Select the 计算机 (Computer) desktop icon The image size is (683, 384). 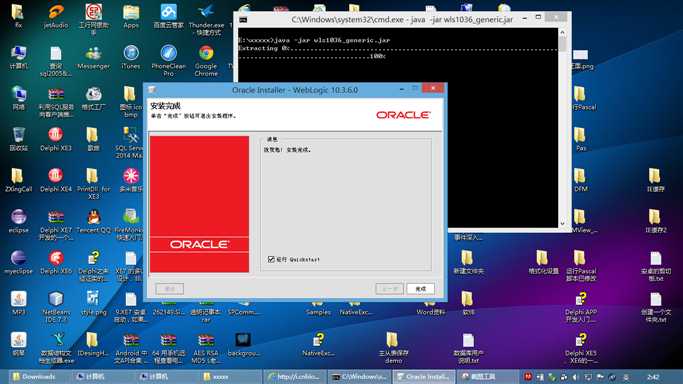click(18, 57)
